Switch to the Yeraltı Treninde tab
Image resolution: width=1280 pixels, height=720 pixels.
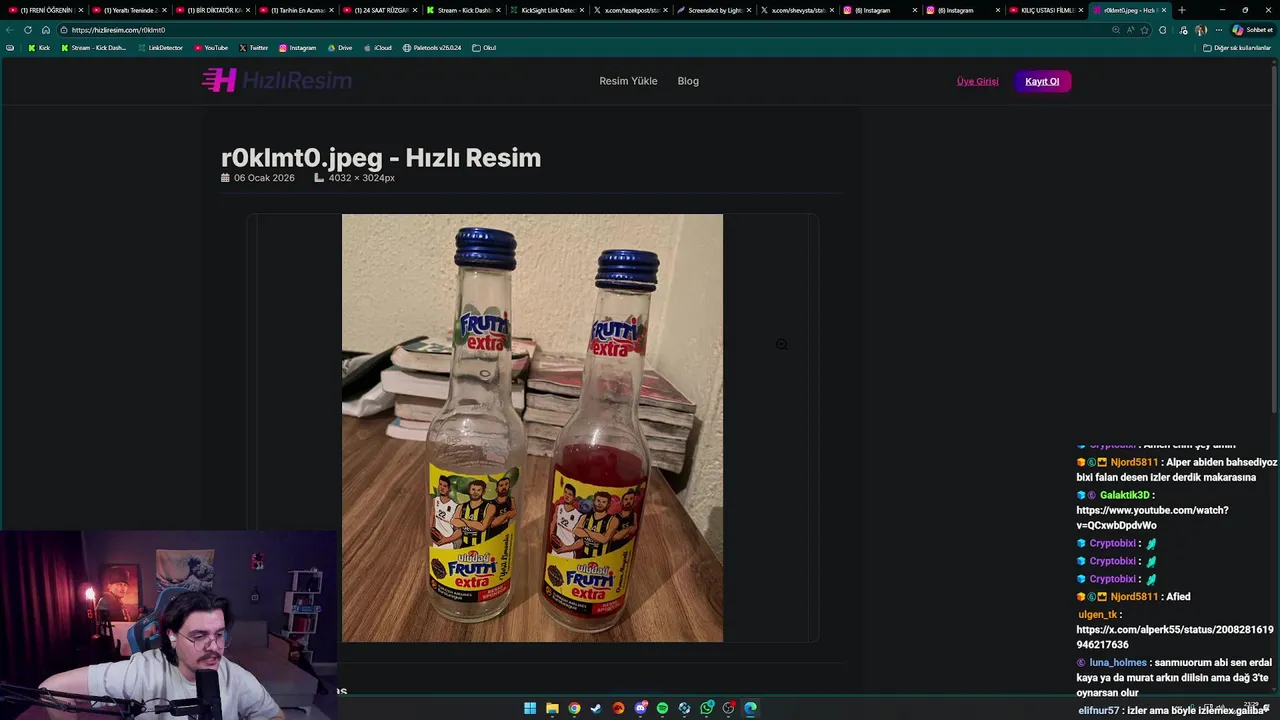point(127,10)
